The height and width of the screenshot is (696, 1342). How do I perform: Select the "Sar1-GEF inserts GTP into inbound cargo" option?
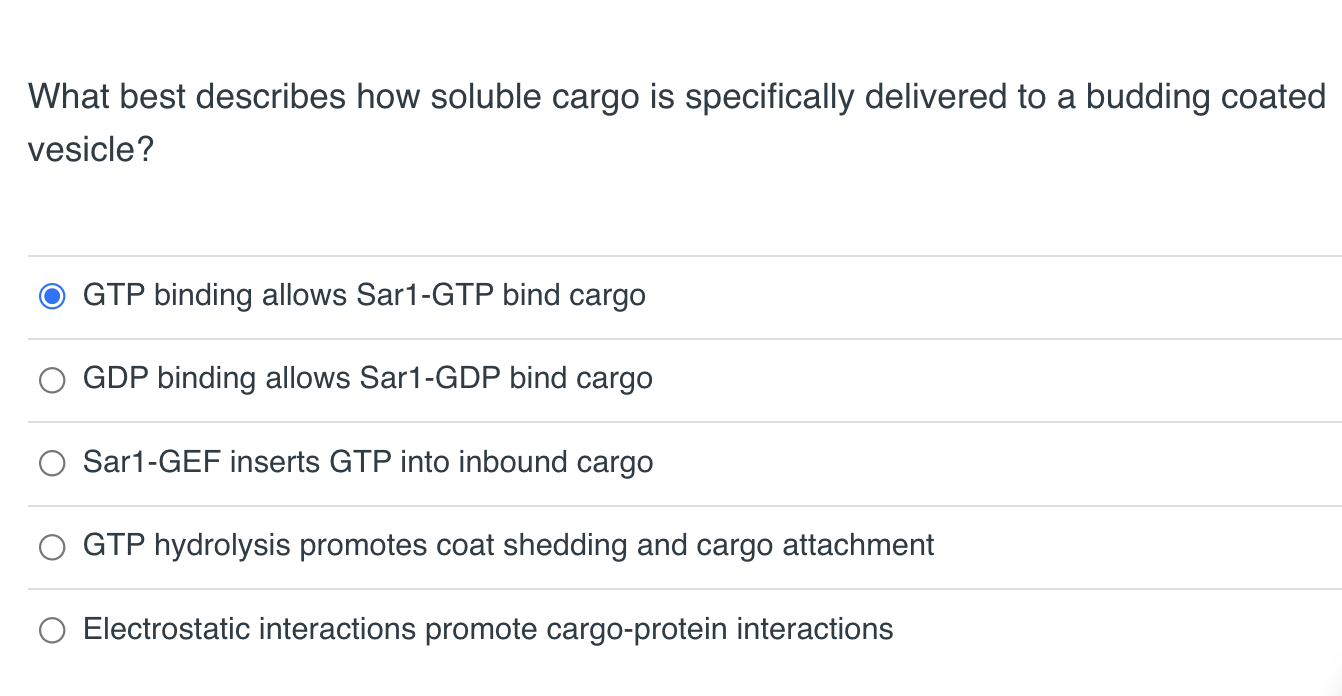52,463
